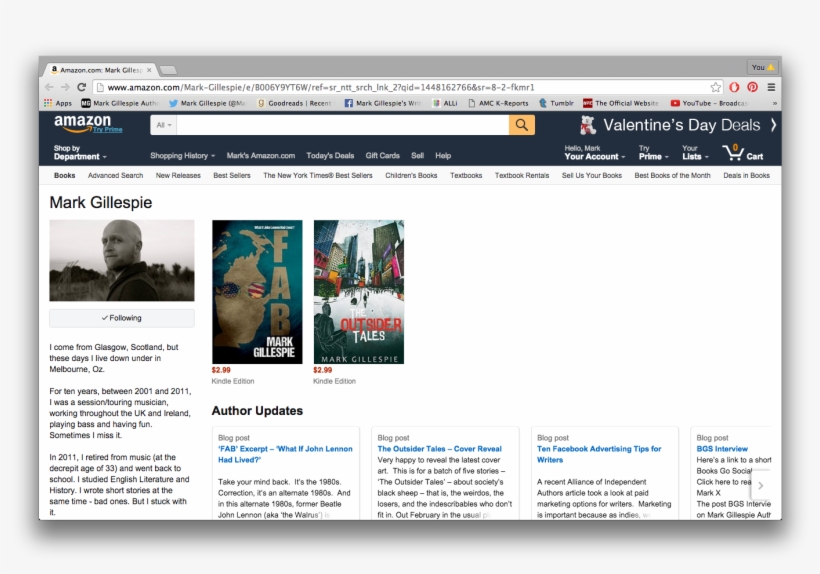820x574 pixels.
Task: Click the Help nav link
Action: [x=443, y=156]
